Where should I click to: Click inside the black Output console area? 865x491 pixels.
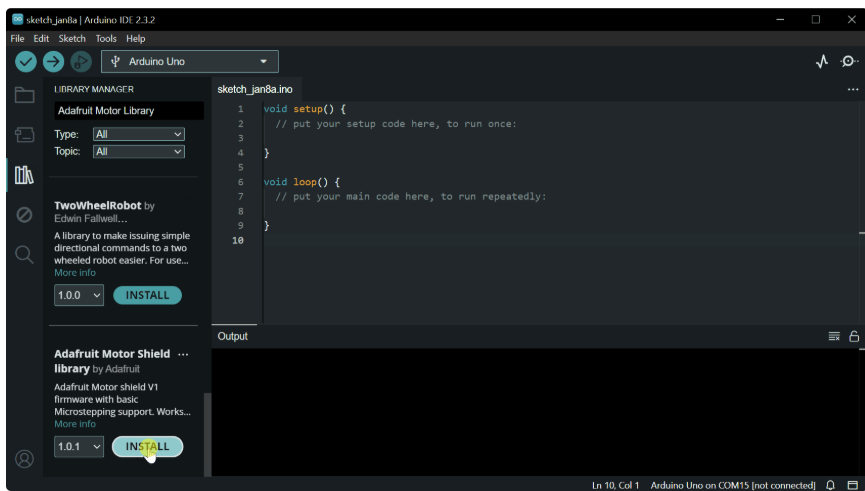click(535, 412)
